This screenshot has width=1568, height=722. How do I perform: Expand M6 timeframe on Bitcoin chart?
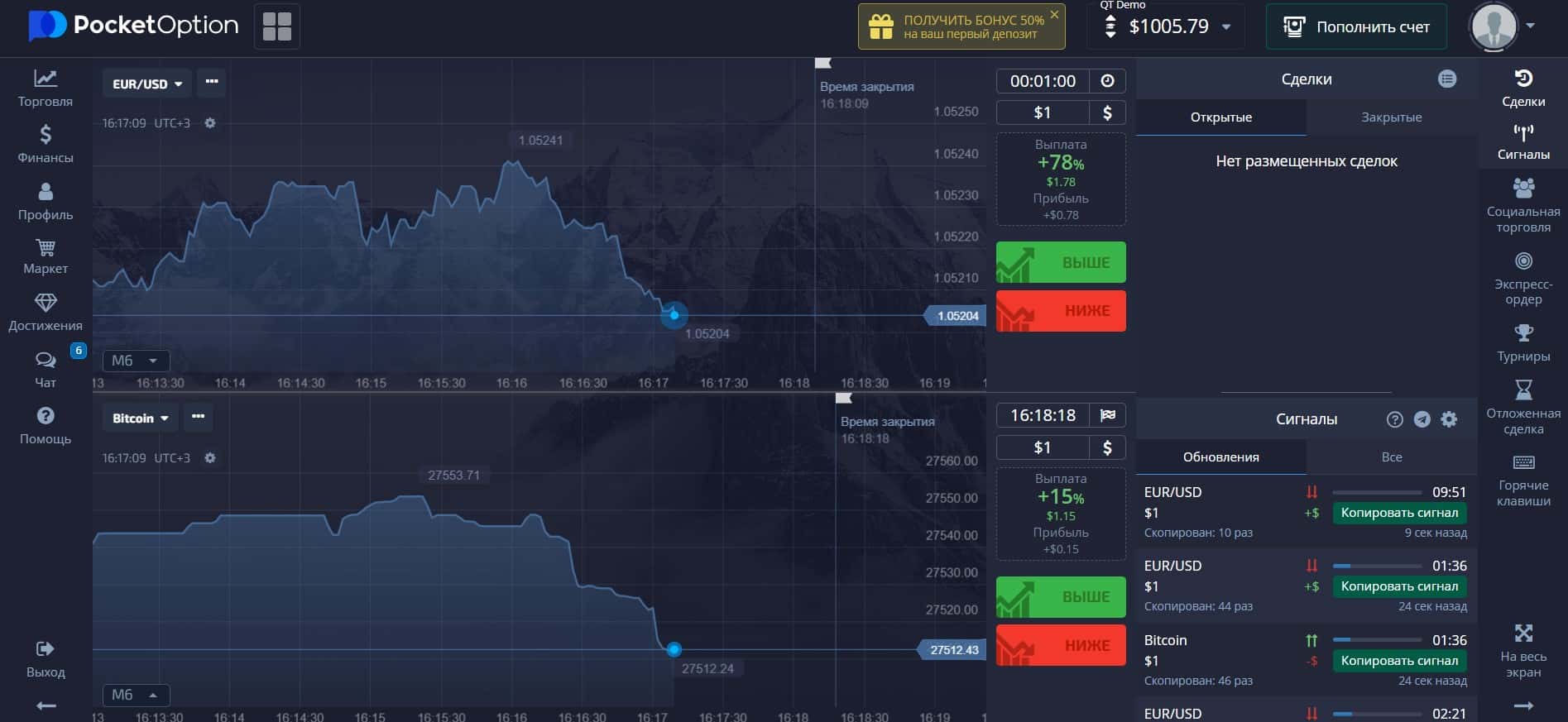tap(137, 695)
